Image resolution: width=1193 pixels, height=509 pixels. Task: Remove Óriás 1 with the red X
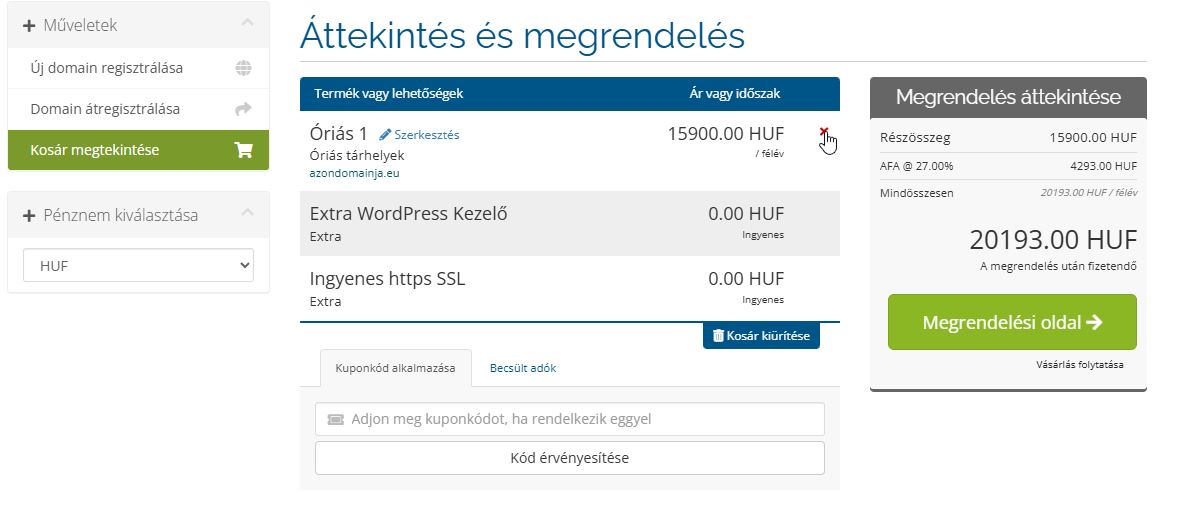pos(823,132)
